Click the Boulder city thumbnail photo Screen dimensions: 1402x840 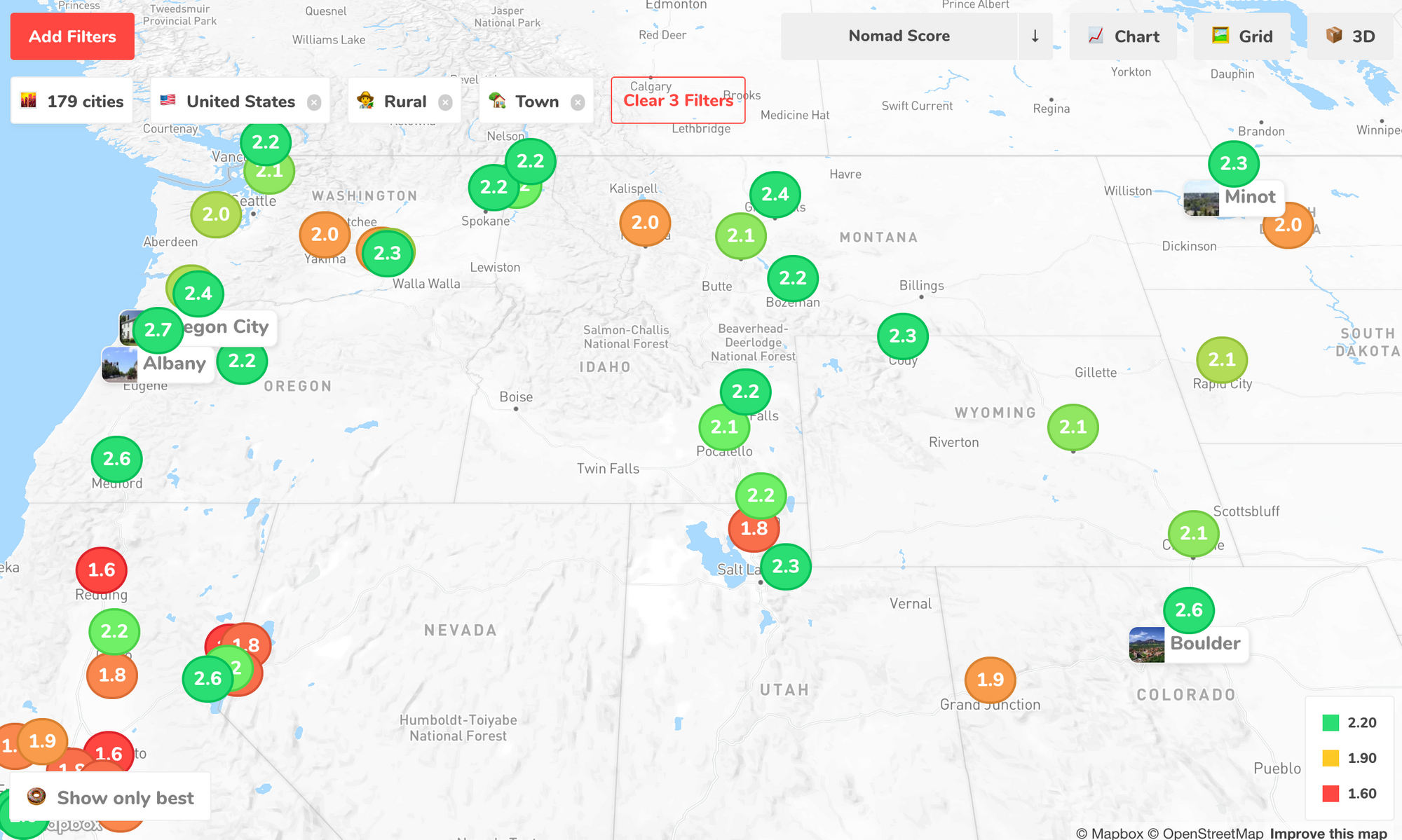pos(1147,645)
